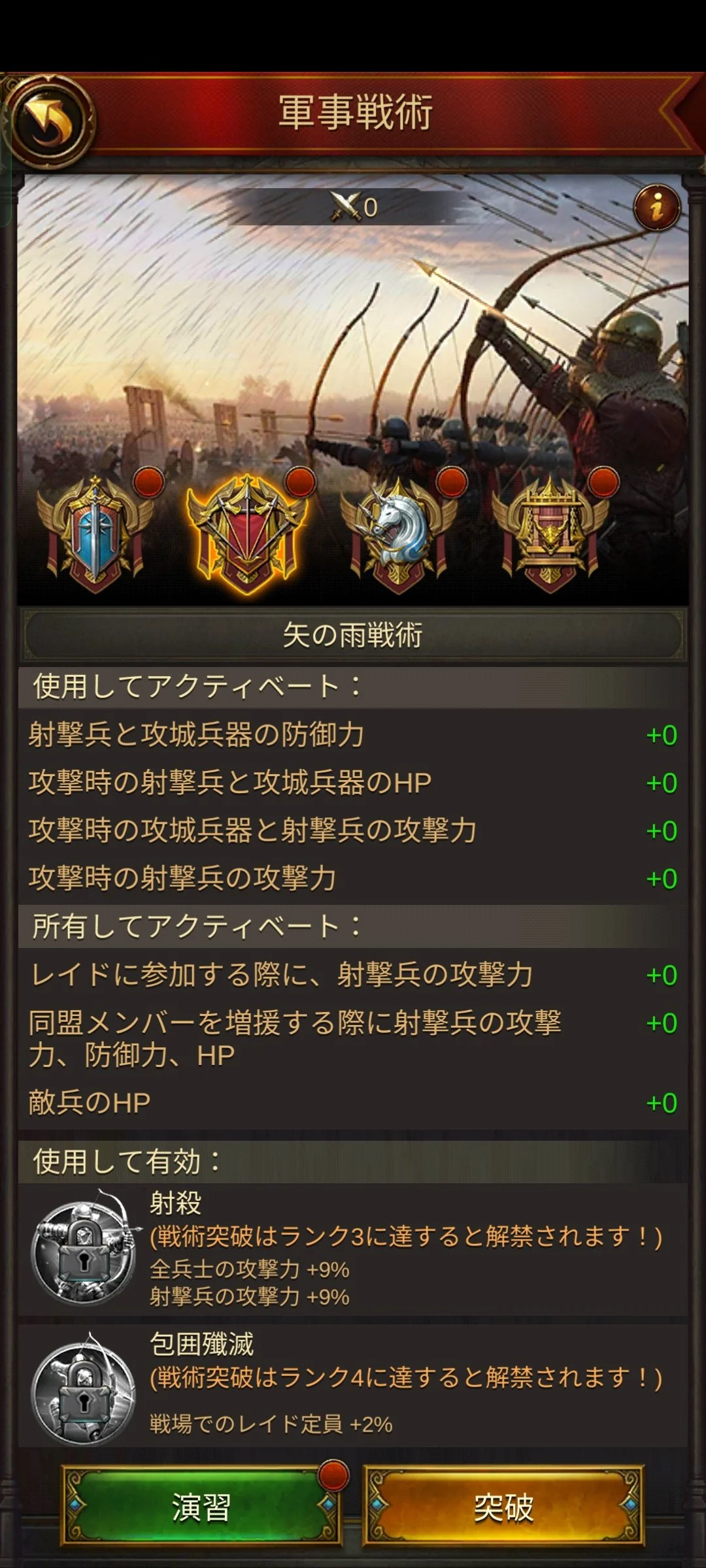Click the green 演習 button
This screenshot has height=1568, width=706.
(201, 1507)
